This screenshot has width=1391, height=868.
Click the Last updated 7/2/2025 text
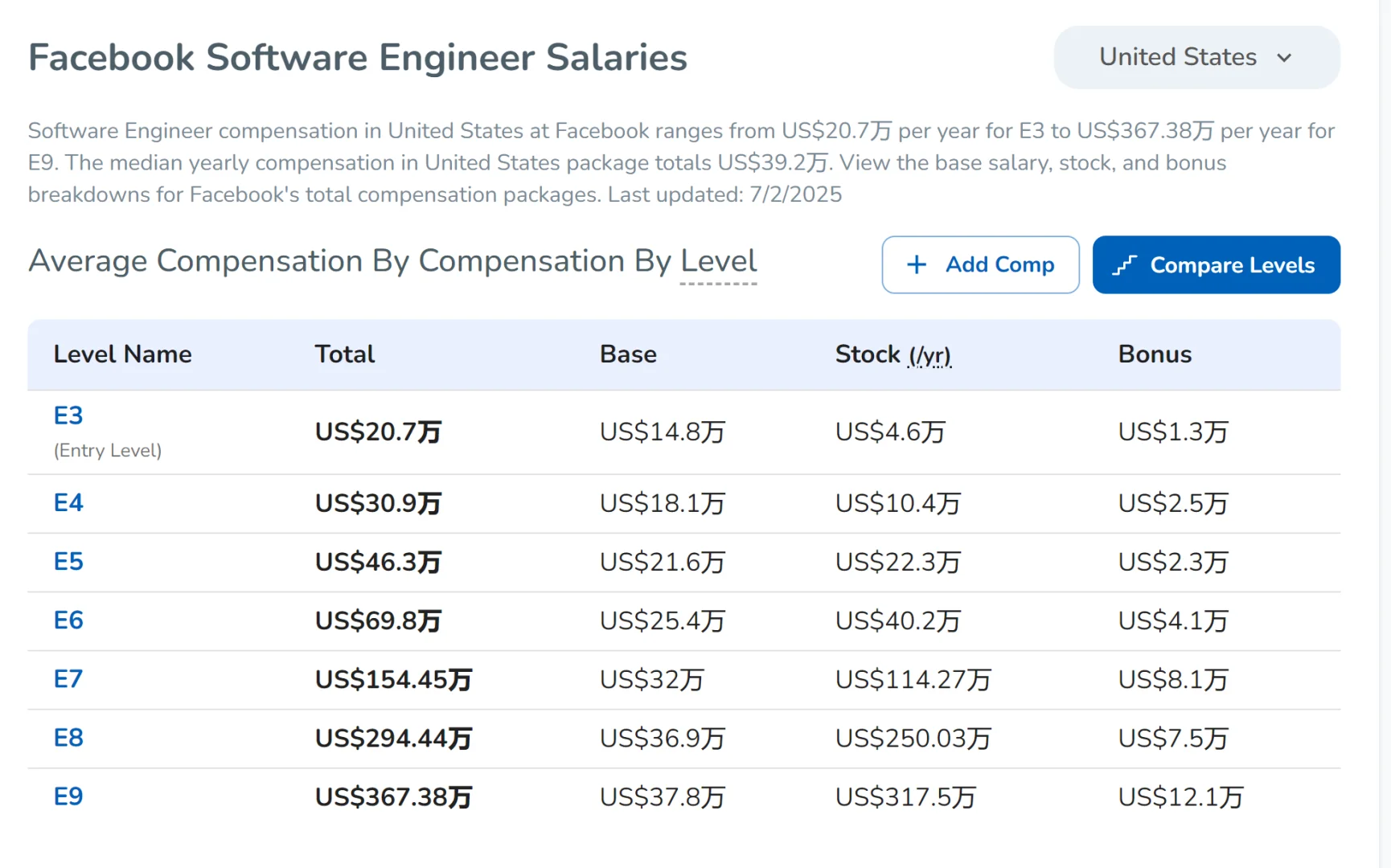point(724,194)
